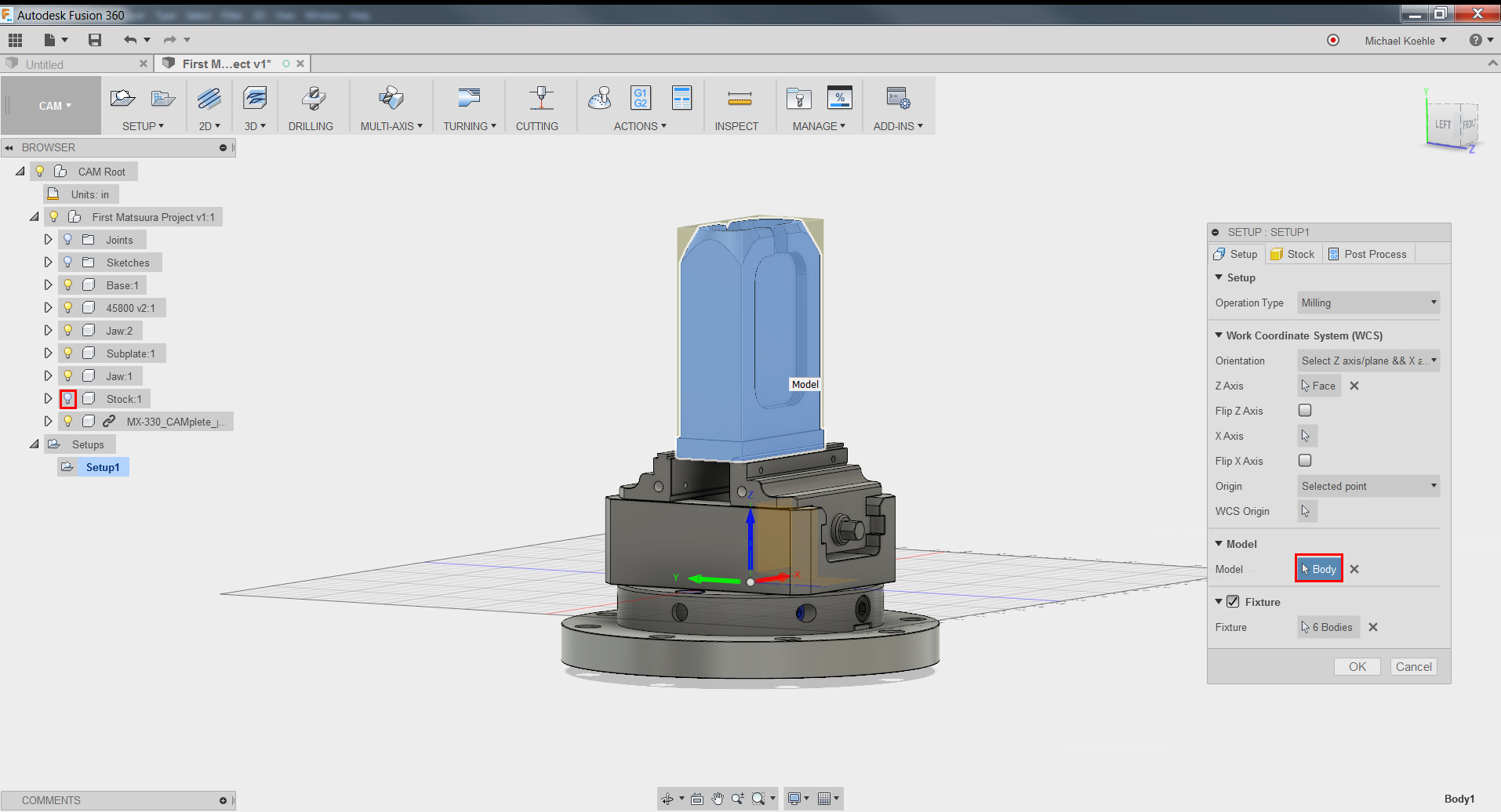The width and height of the screenshot is (1501, 812).
Task: Expand the Jaw:2 tree node
Action: pyautogui.click(x=48, y=331)
